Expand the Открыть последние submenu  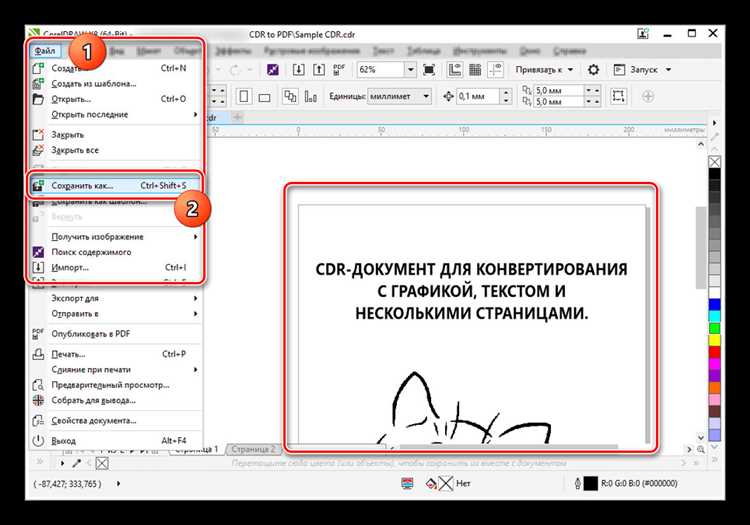coord(195,114)
